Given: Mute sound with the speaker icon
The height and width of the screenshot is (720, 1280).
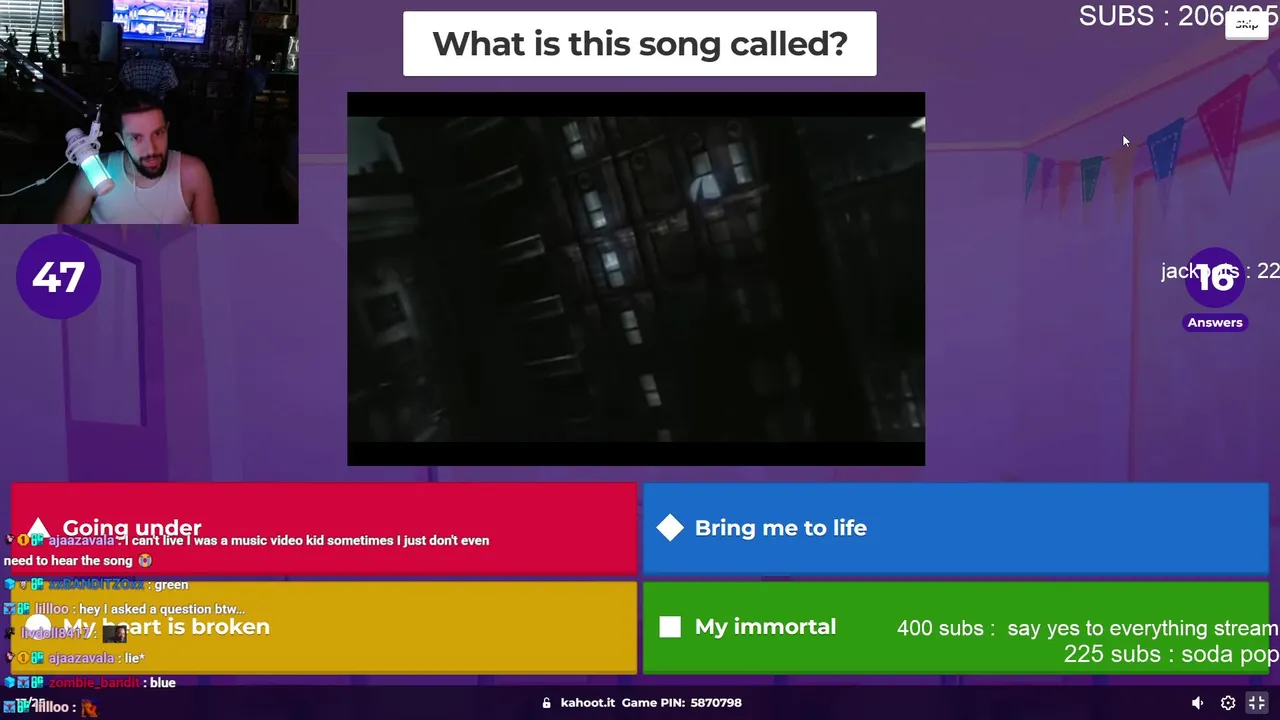Looking at the screenshot, I should 1197,703.
